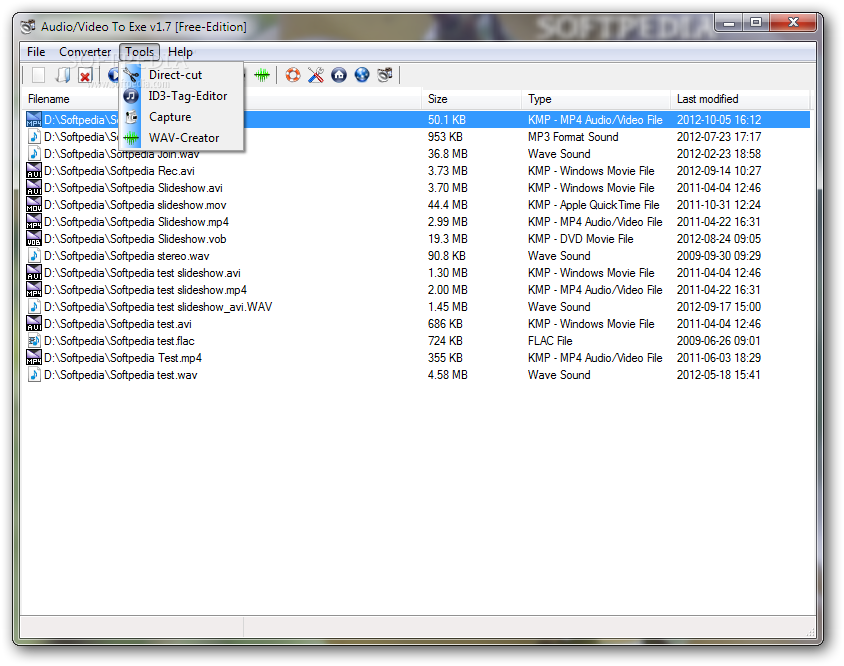844x666 pixels.
Task: Click the MOV icon of Softpedia slideshow.mov
Action: (x=34, y=205)
